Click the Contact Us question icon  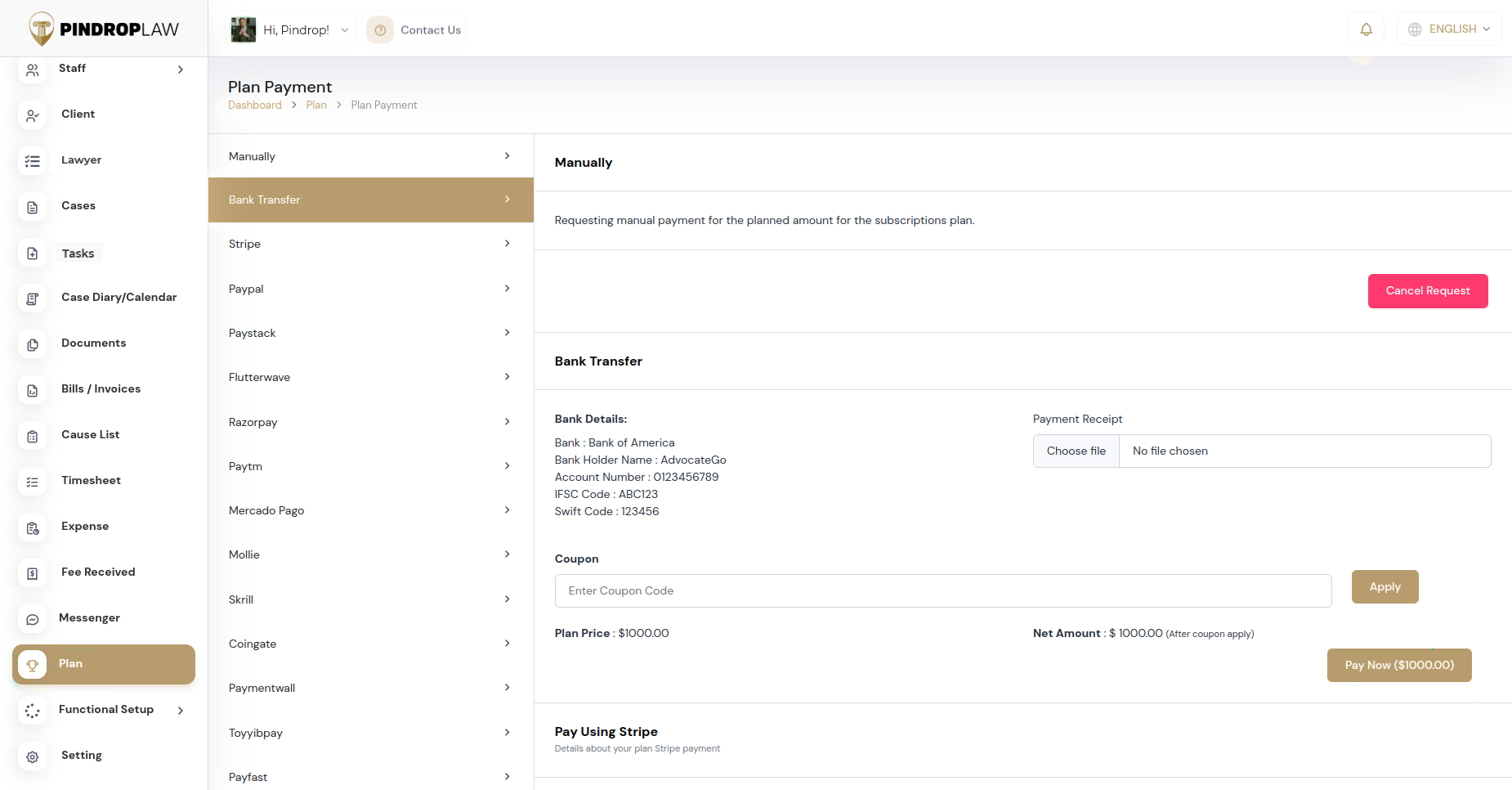[x=380, y=30]
